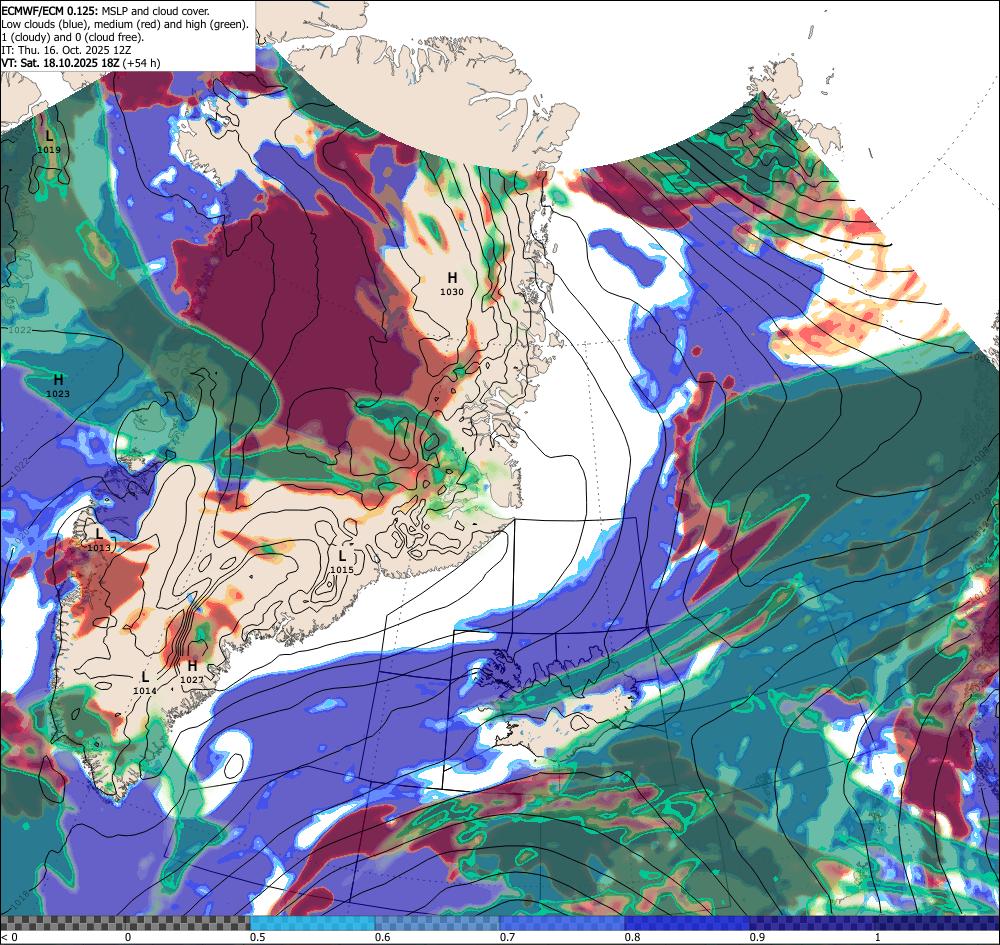Click the '< 0' colorbar label

(9, 937)
